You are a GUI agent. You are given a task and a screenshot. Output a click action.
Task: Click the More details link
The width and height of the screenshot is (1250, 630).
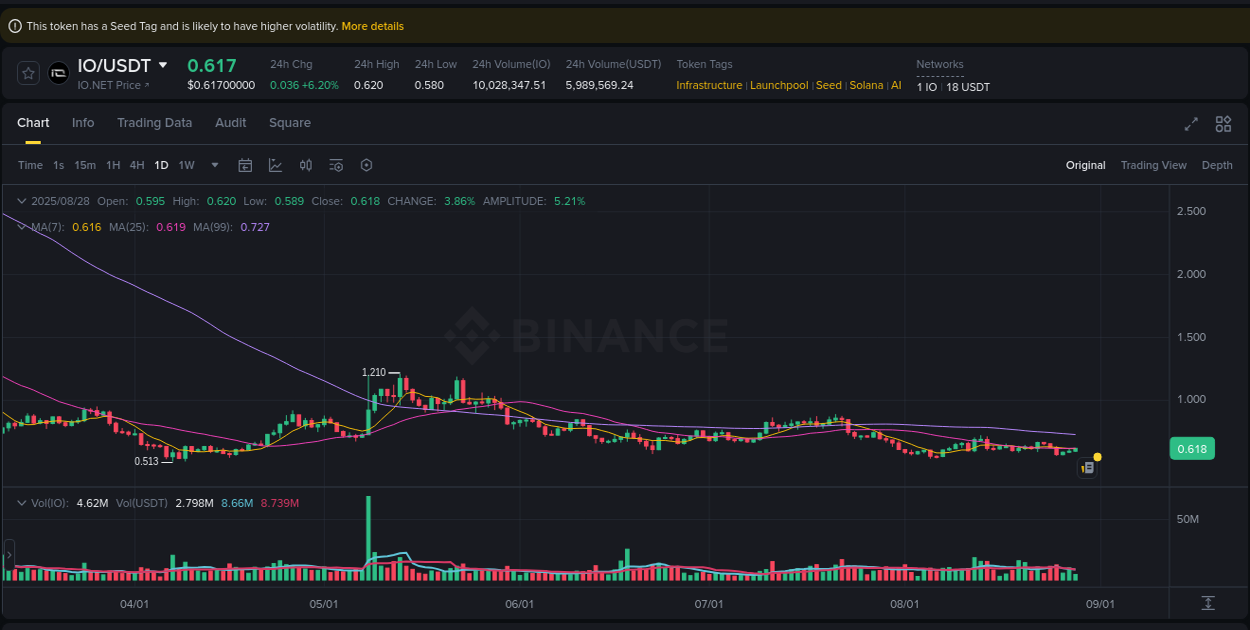tap(372, 26)
